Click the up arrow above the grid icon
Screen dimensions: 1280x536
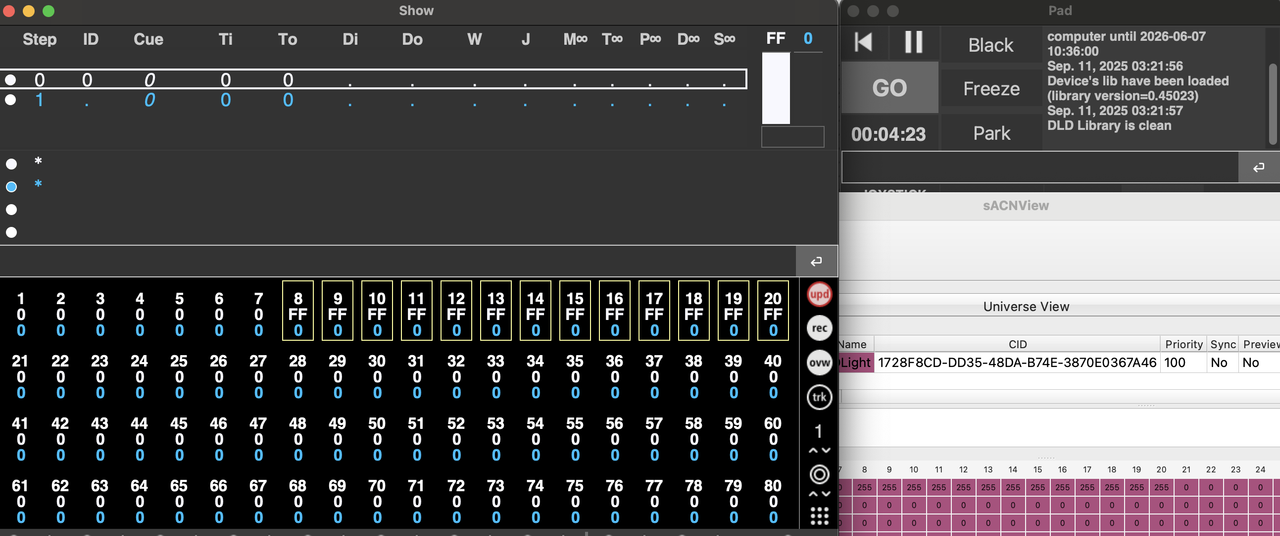(x=813, y=494)
